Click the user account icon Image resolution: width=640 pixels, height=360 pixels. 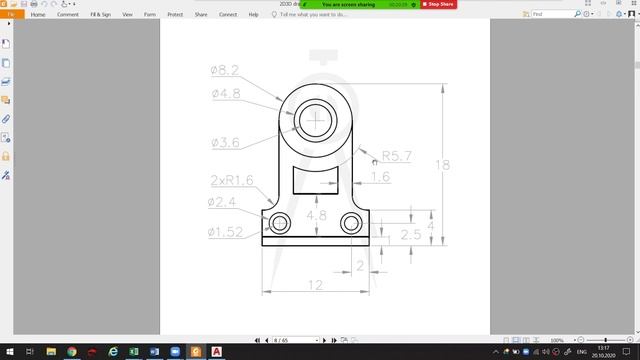click(631, 14)
